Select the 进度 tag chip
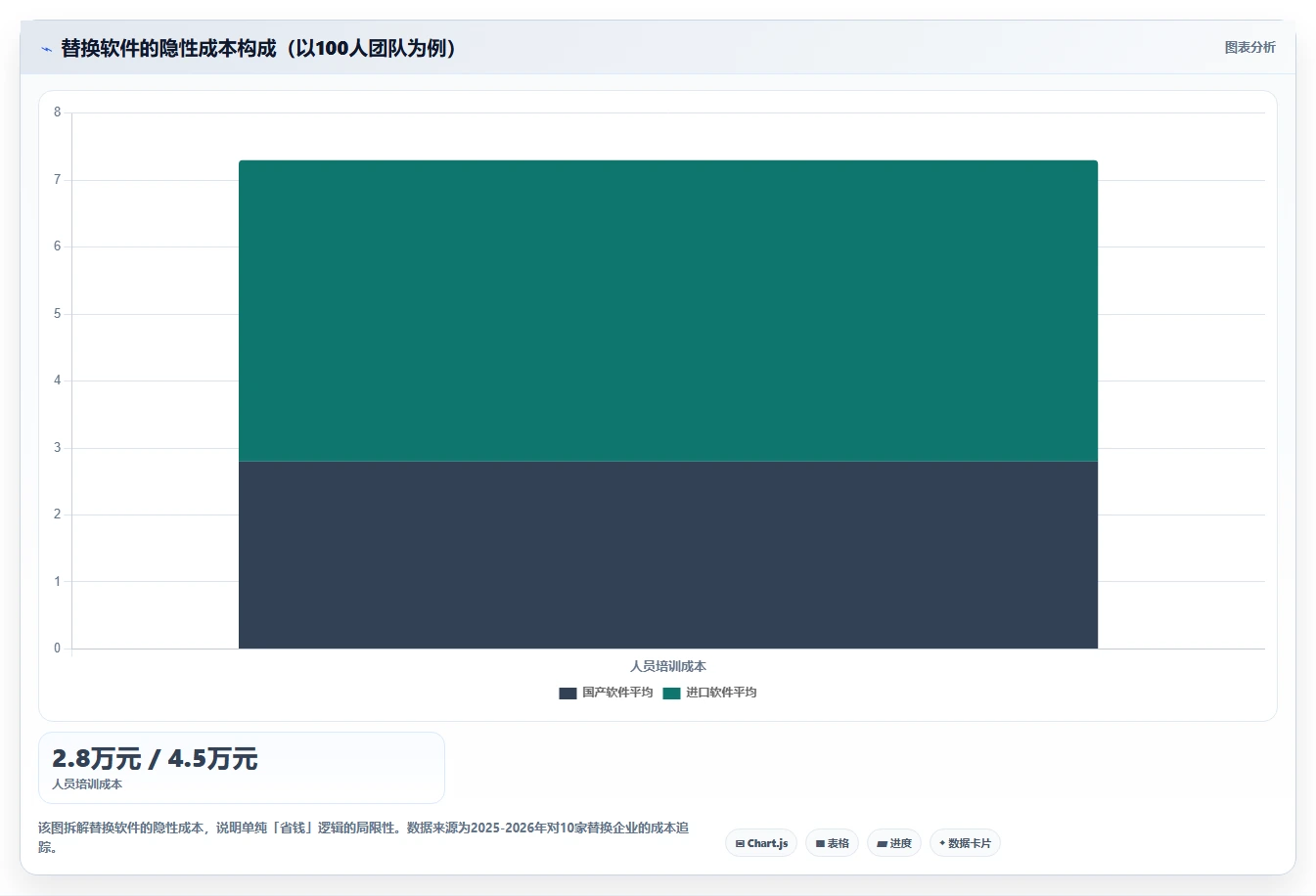Screen dimensions: 1316x896 click(894, 843)
